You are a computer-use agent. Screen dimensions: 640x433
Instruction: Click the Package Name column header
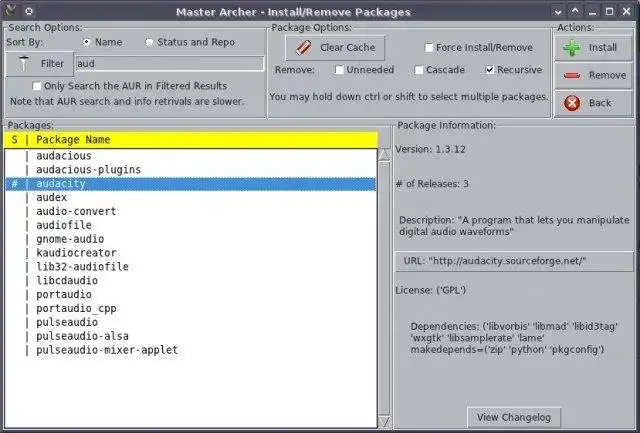click(x=191, y=140)
